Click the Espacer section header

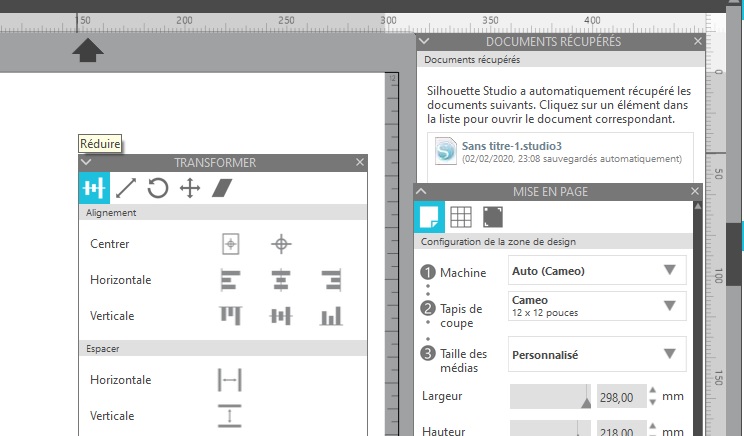coord(223,348)
